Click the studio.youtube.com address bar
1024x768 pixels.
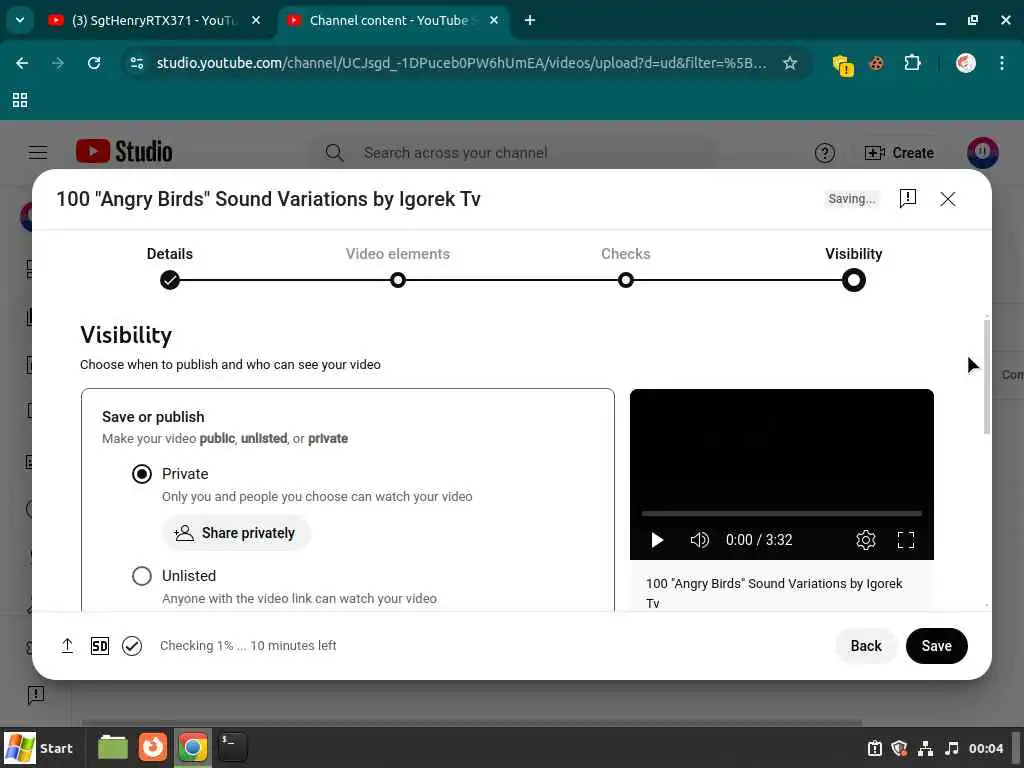[x=461, y=63]
